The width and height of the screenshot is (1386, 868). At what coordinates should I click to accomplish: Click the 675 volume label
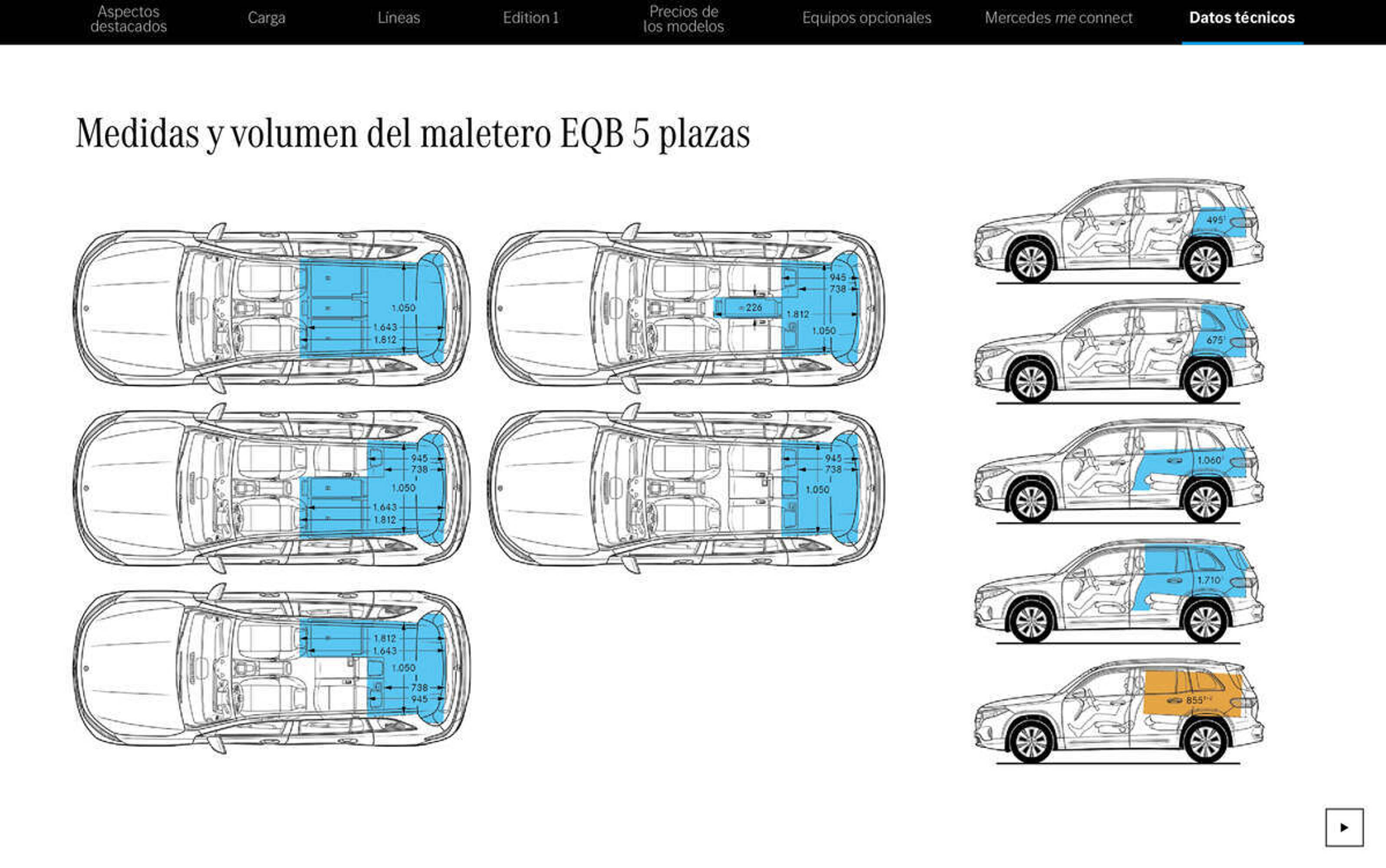[x=1215, y=340]
